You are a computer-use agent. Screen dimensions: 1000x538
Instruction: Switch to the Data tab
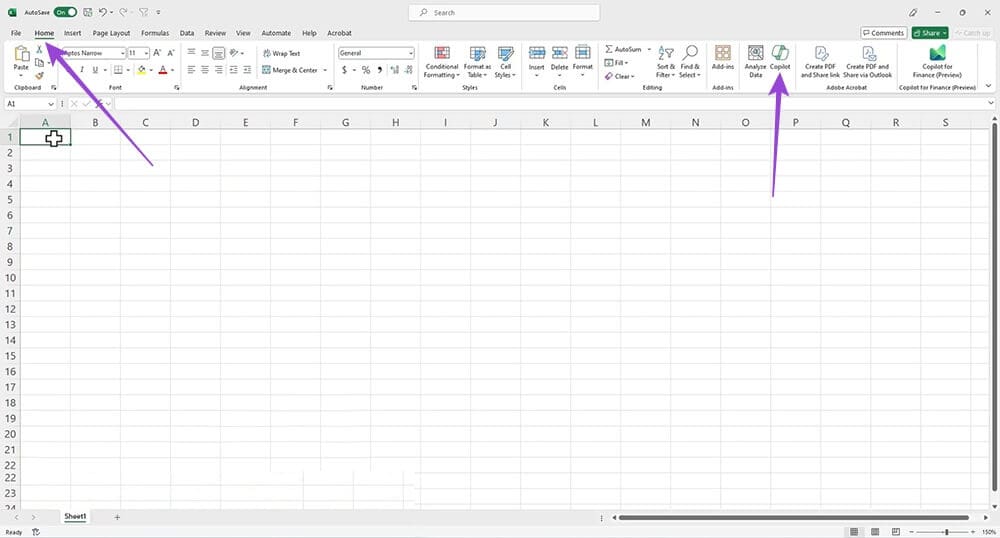187,33
